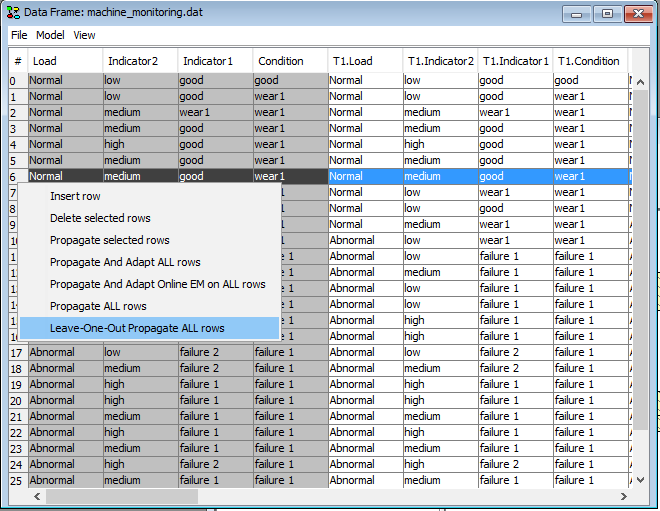
Task: Click Indicator2 'low' cell in row 1
Action: (x=141, y=96)
